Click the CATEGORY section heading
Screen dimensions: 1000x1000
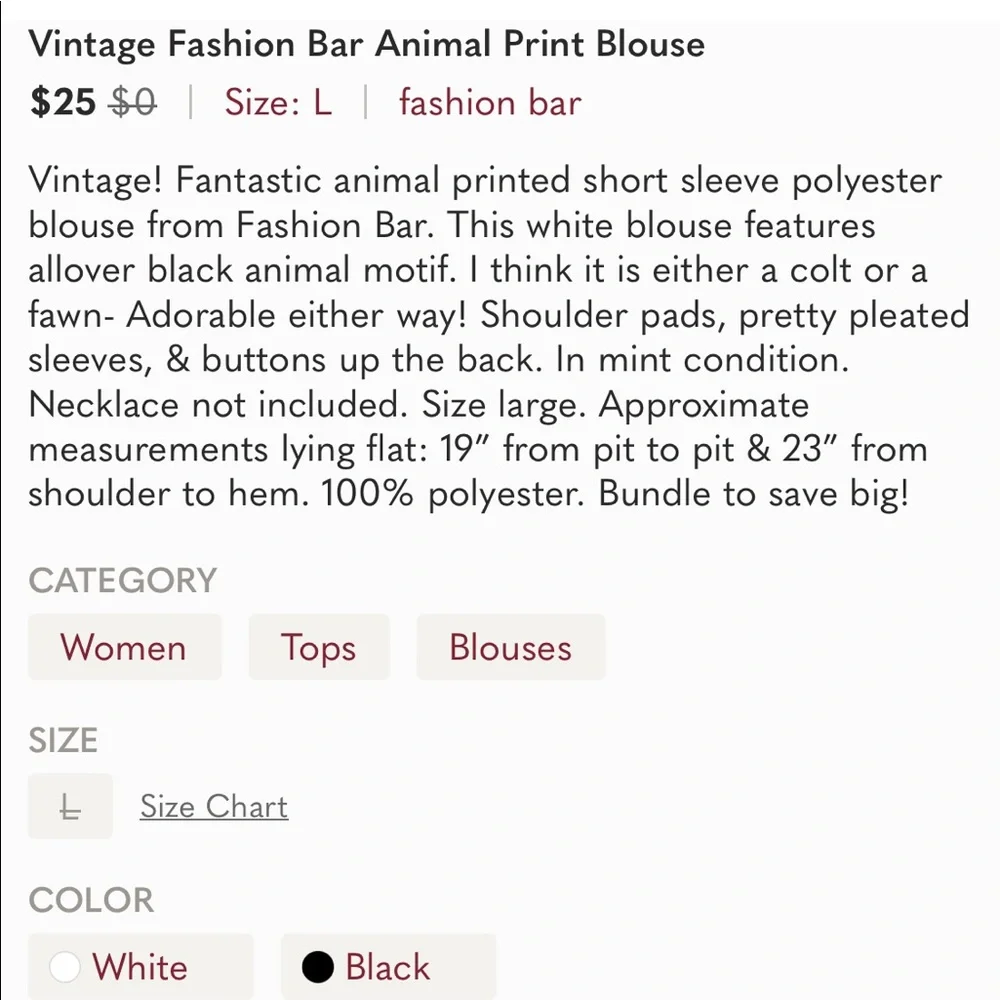pyautogui.click(x=122, y=580)
